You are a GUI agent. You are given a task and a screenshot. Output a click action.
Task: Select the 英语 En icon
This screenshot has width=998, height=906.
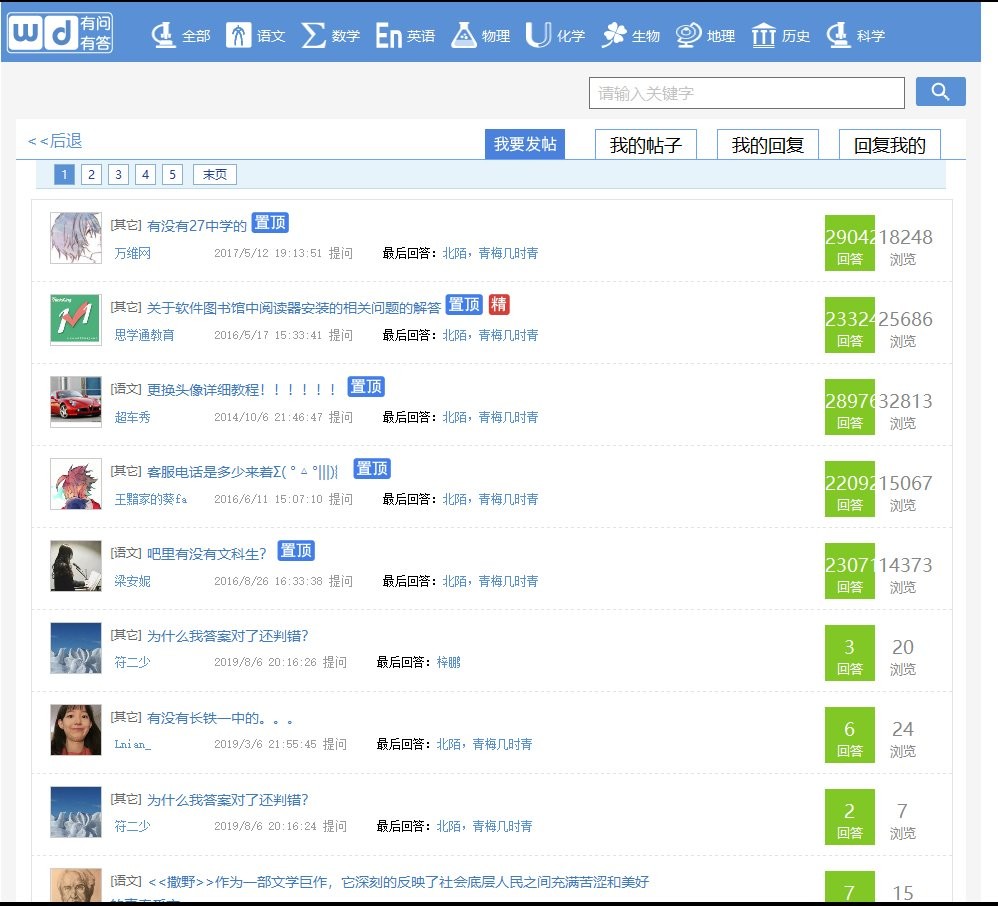(388, 36)
